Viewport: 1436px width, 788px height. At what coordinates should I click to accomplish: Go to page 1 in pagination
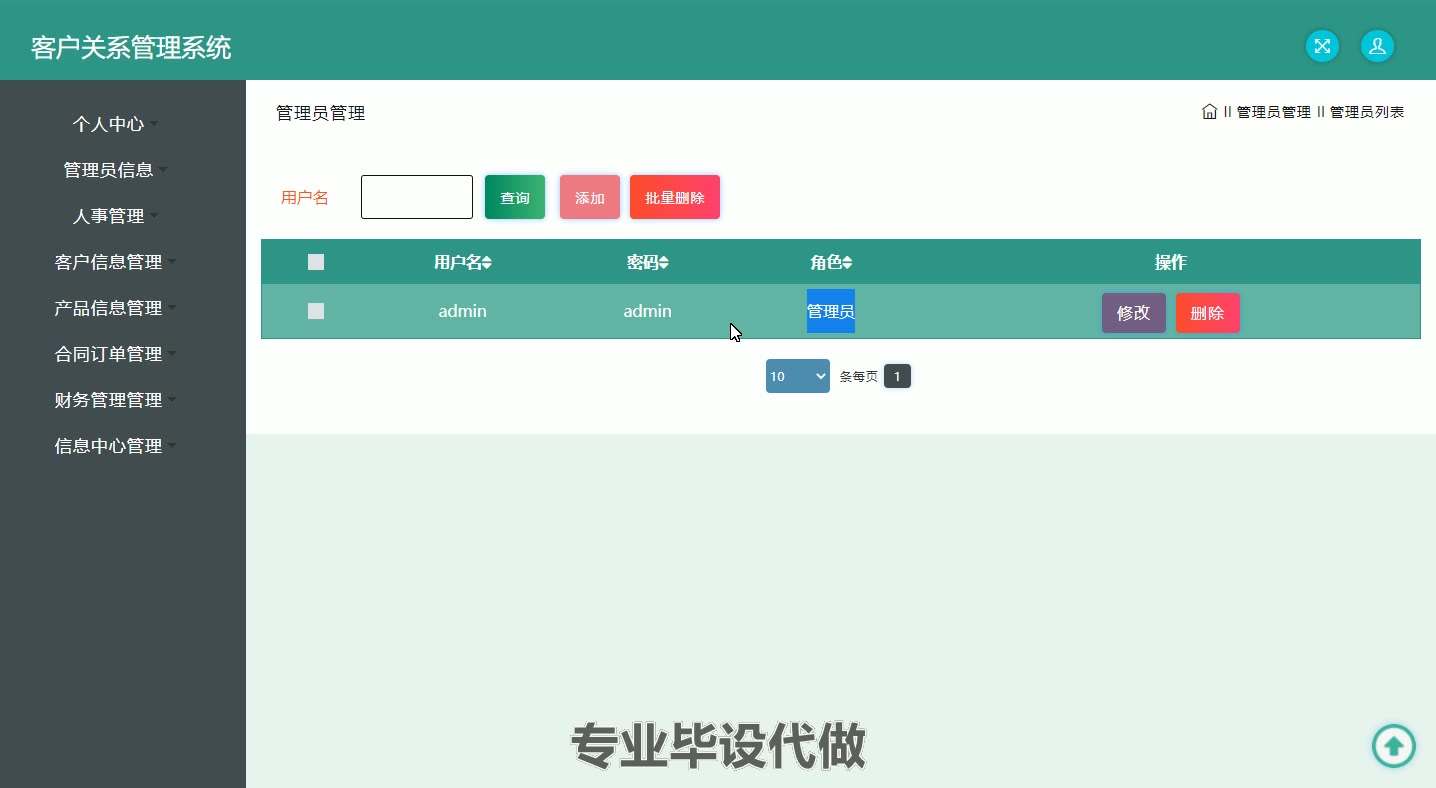click(897, 376)
